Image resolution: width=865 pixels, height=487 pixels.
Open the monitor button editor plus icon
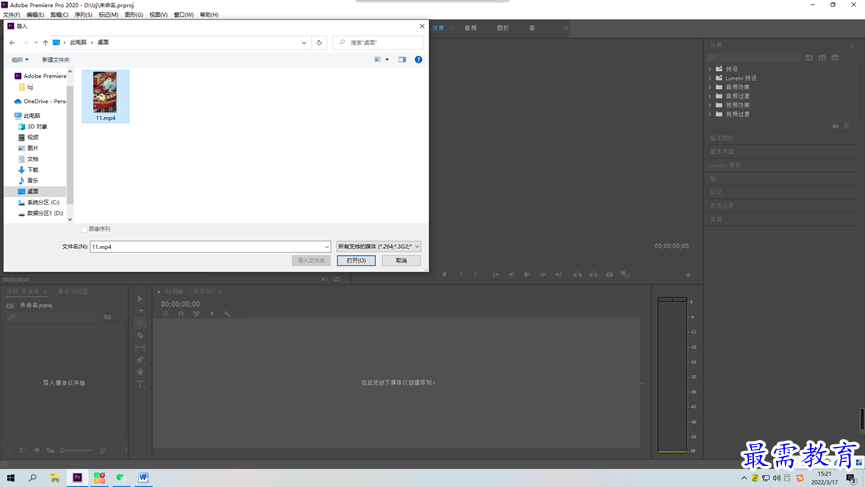(688, 275)
